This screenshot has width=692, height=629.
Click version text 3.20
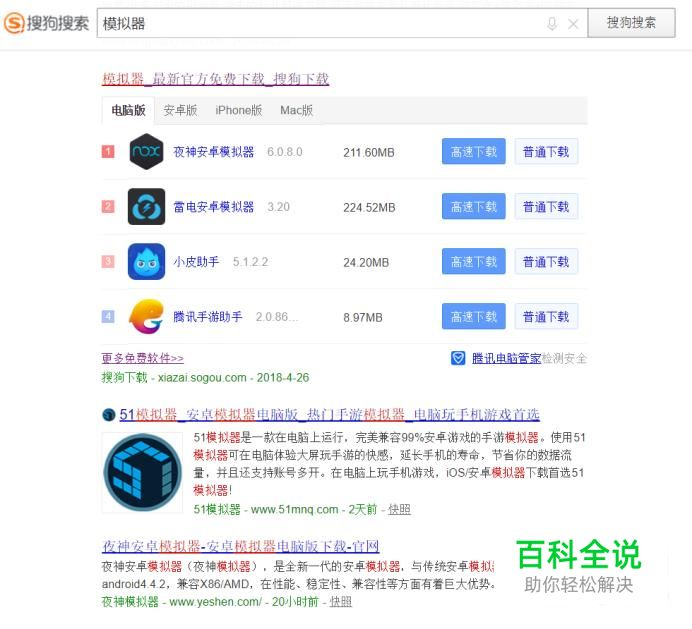pyautogui.click(x=278, y=207)
